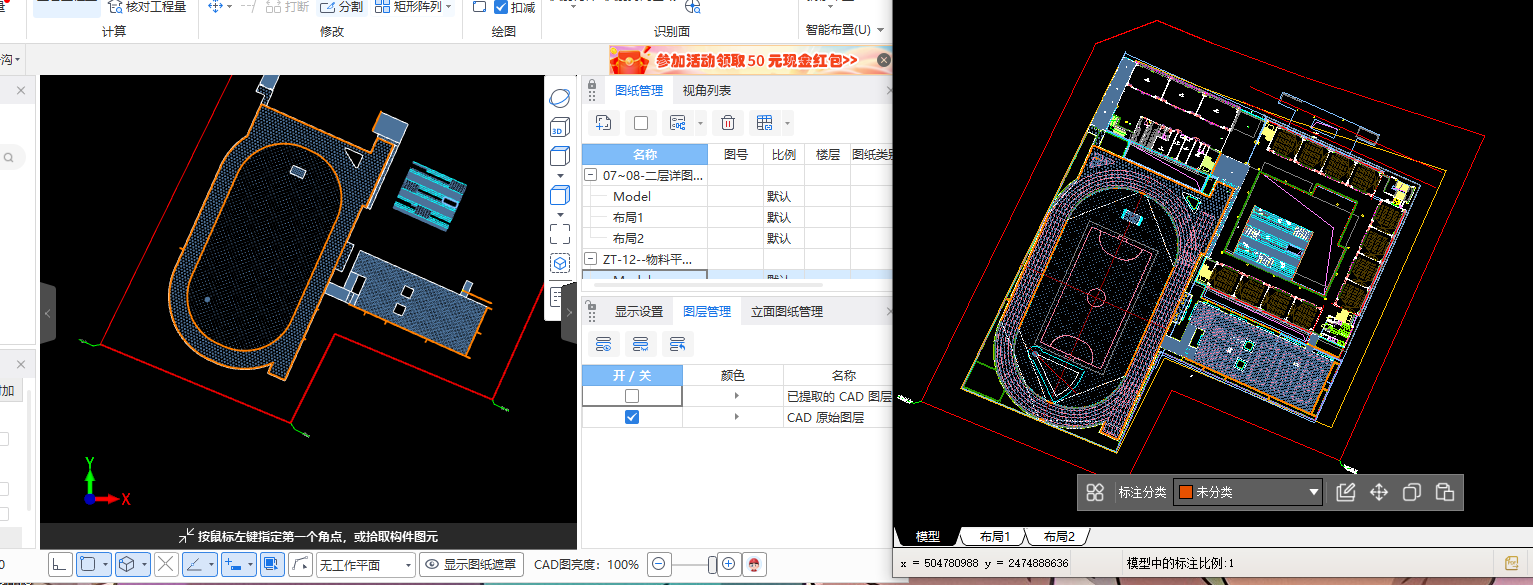Image resolution: width=1533 pixels, height=585 pixels.
Task: Click the wireframe cube view icon
Action: click(560, 157)
